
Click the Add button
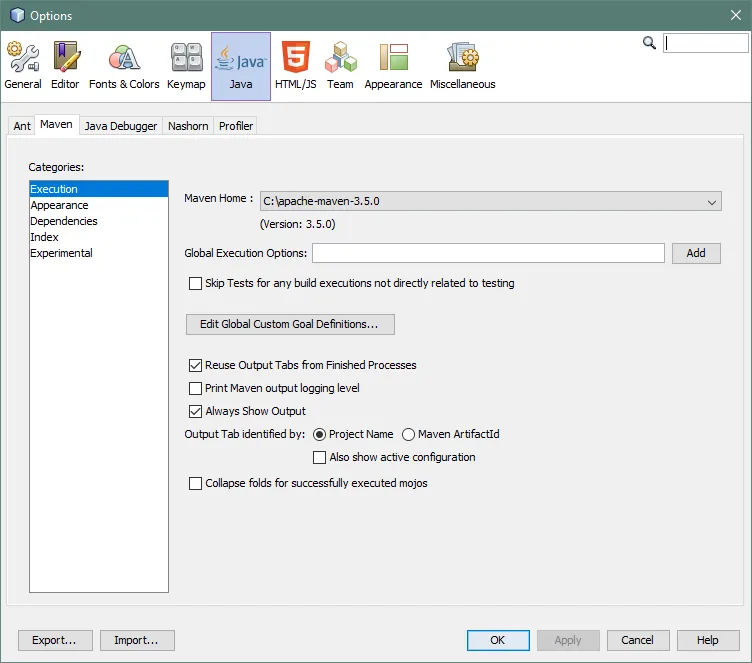[696, 253]
